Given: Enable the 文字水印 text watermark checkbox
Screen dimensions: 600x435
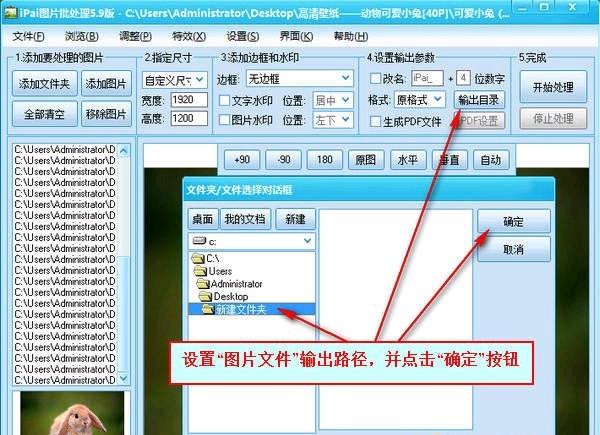Looking at the screenshot, I should (225, 100).
